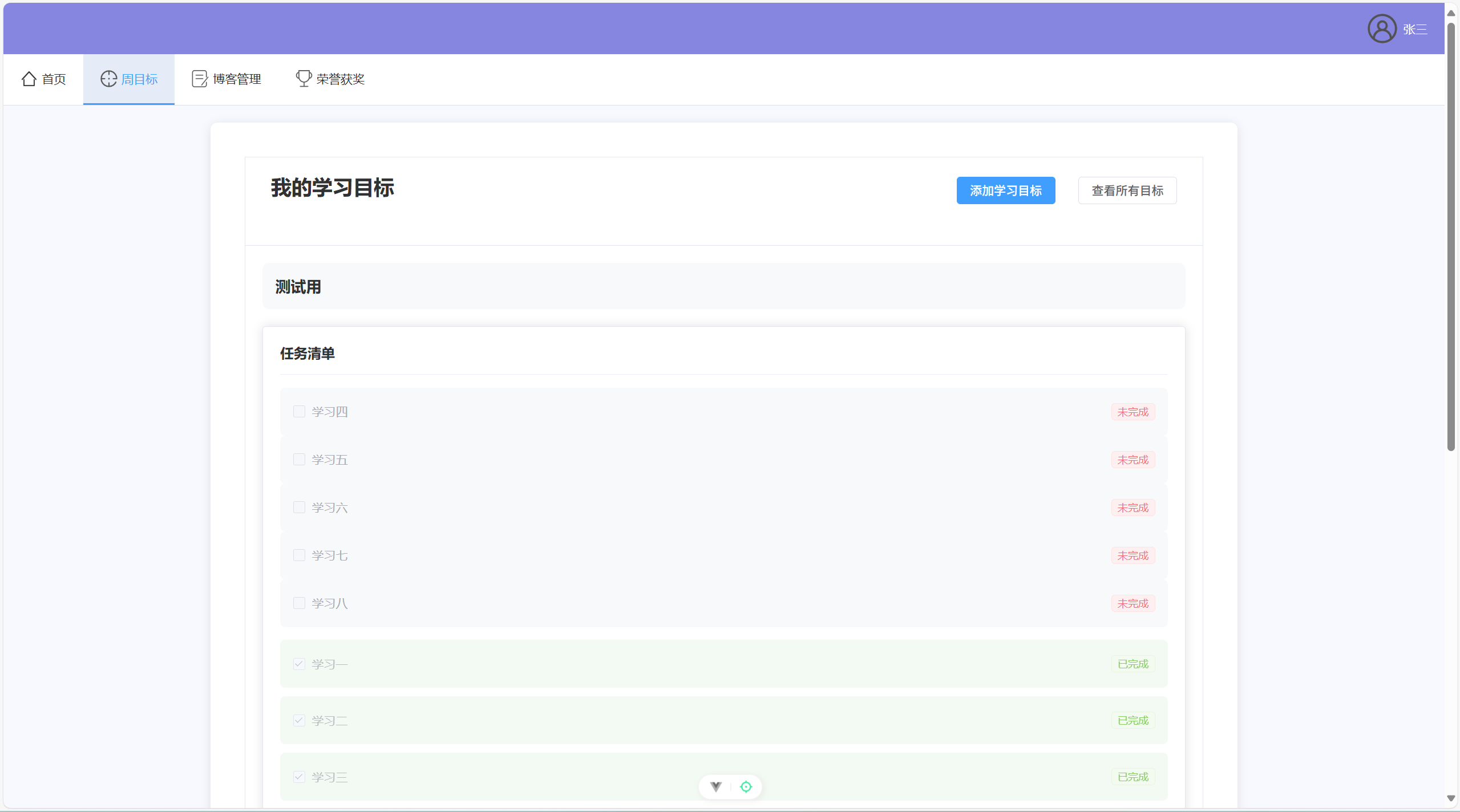Uncheck the 学习一 completed checkbox
Image resolution: width=1460 pixels, height=812 pixels.
[299, 664]
